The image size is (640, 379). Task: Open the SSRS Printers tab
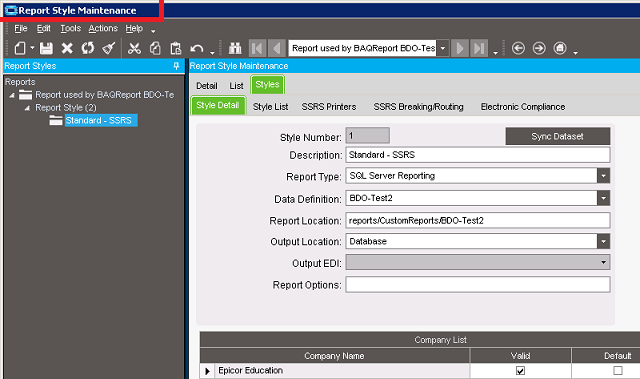[329, 106]
